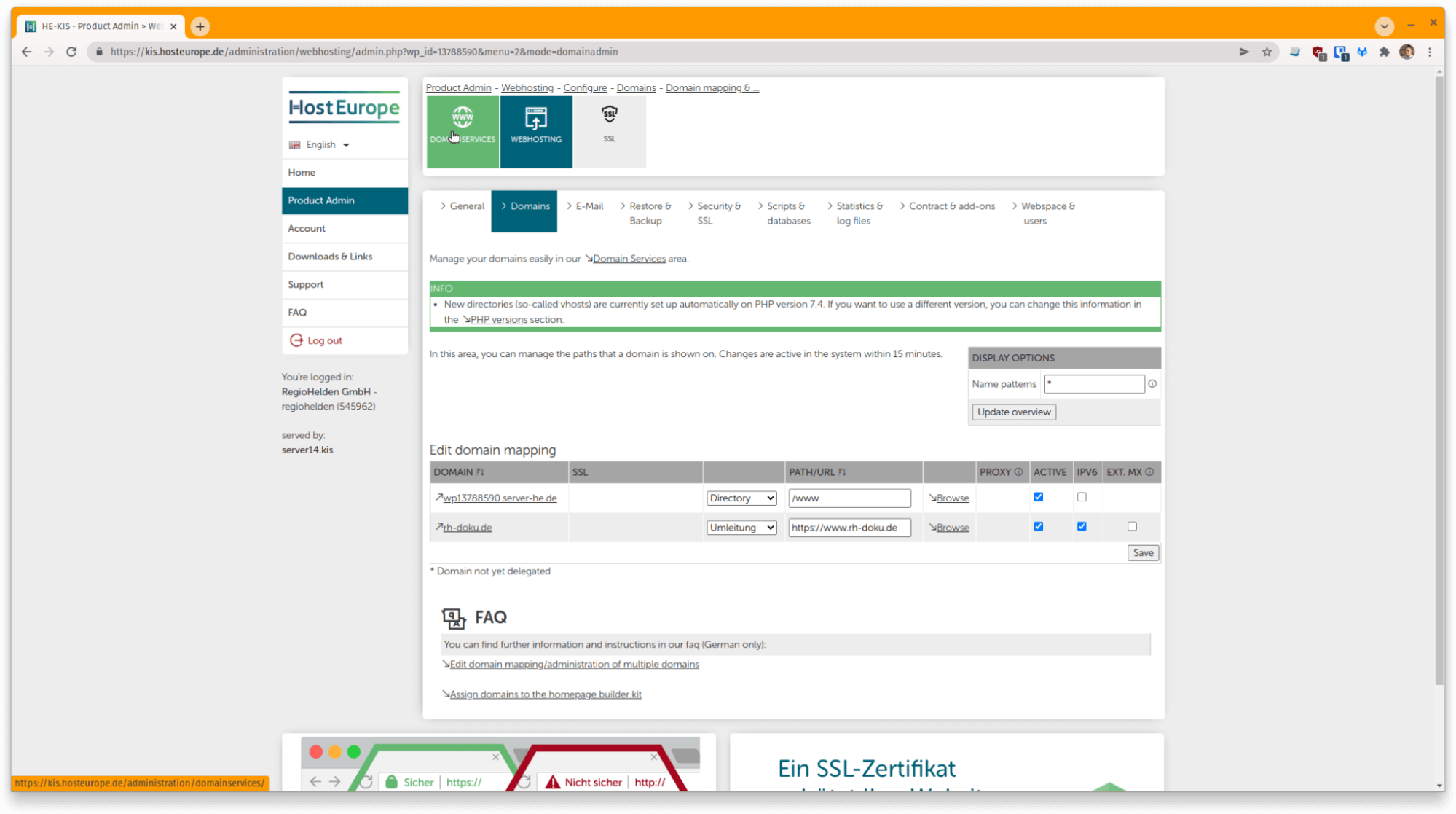Open the PHP versions link
Viewport: 1456px width, 814px height.
tap(498, 320)
